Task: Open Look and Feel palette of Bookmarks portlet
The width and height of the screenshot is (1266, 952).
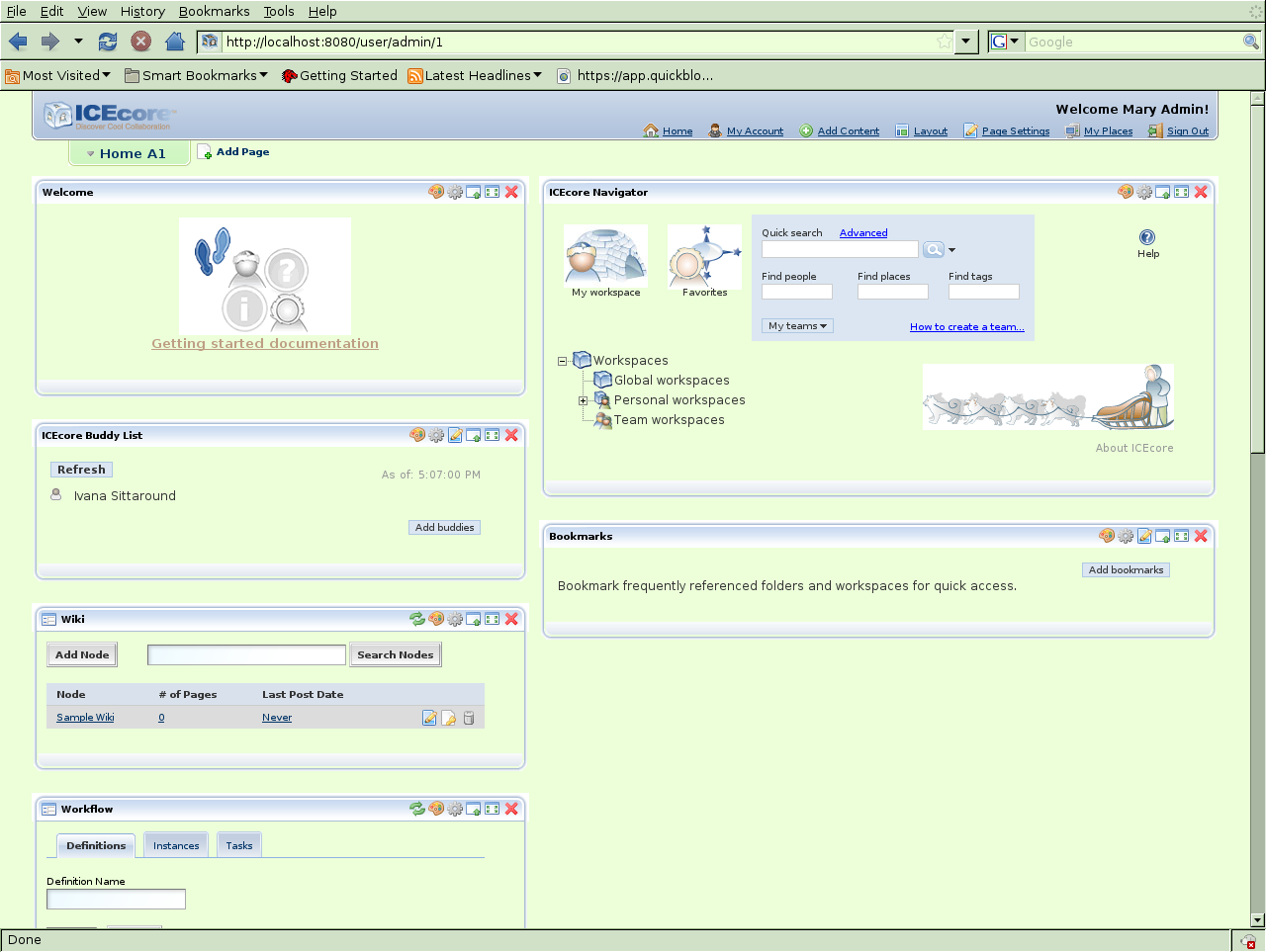Action: click(x=1107, y=536)
